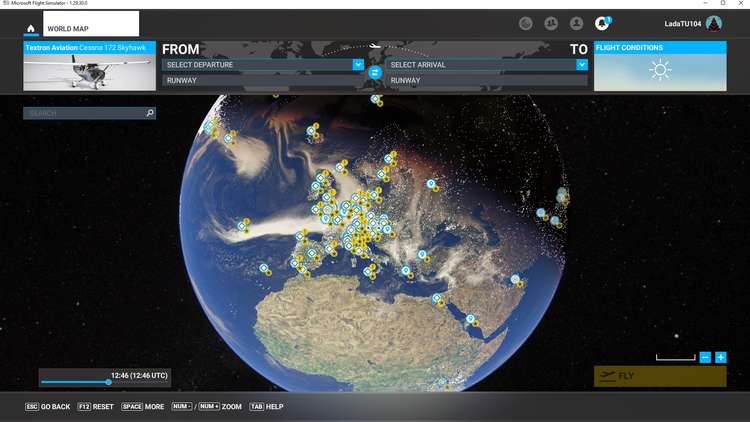Expand the arrival dropdown arrow

[582, 65]
